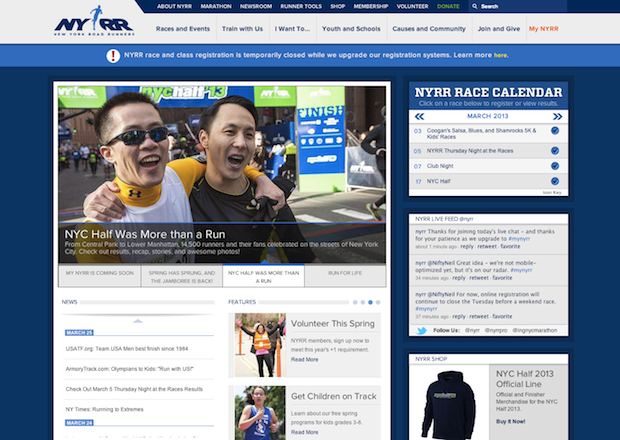Reply to tweet about online registration
Image resolution: width=620 pixels, height=440 pixels.
[459, 316]
